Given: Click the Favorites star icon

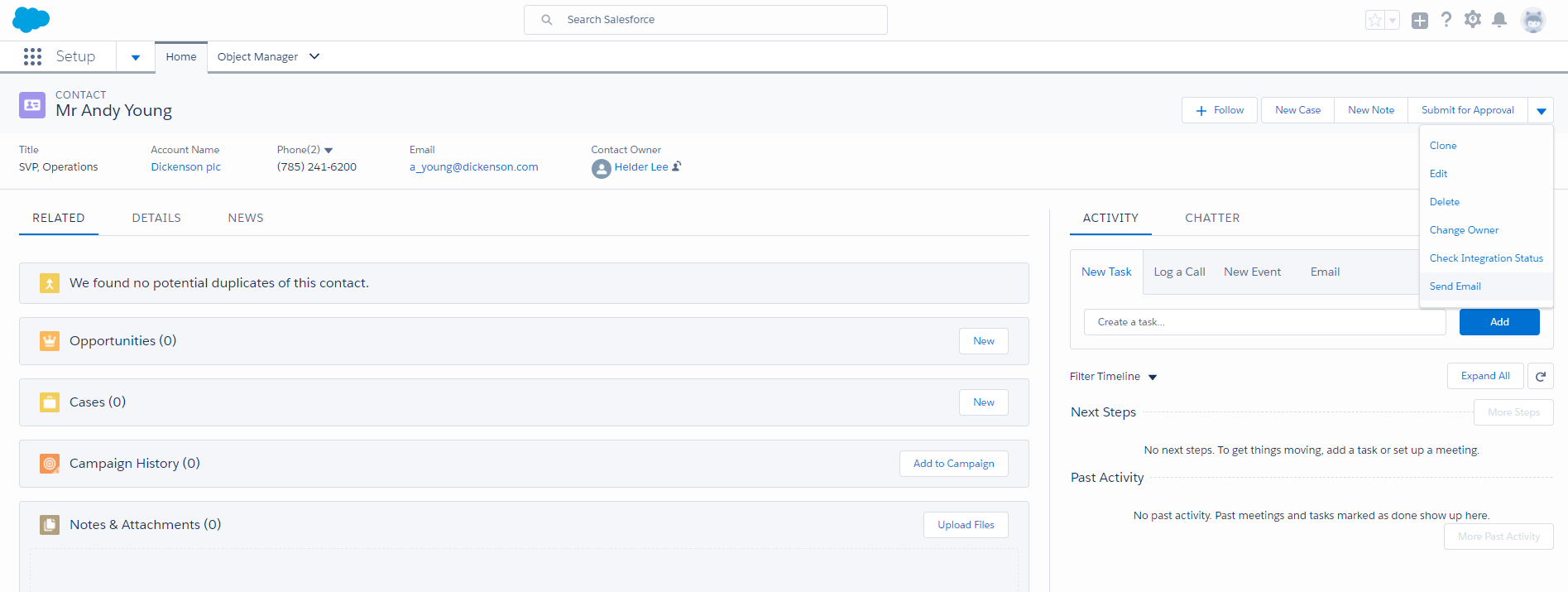Looking at the screenshot, I should [1375, 20].
